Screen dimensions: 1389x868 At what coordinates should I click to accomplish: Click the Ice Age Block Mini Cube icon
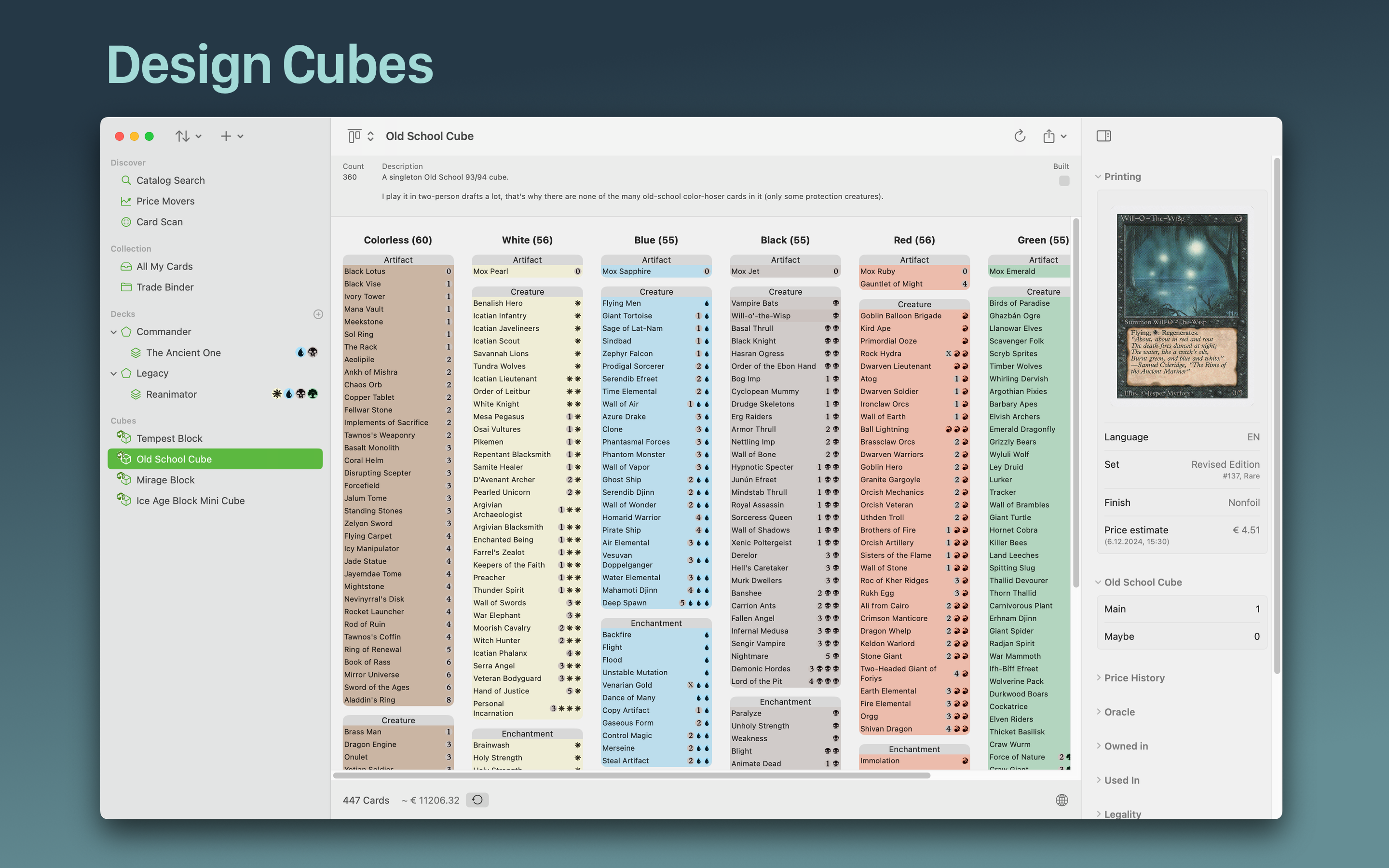(x=124, y=500)
